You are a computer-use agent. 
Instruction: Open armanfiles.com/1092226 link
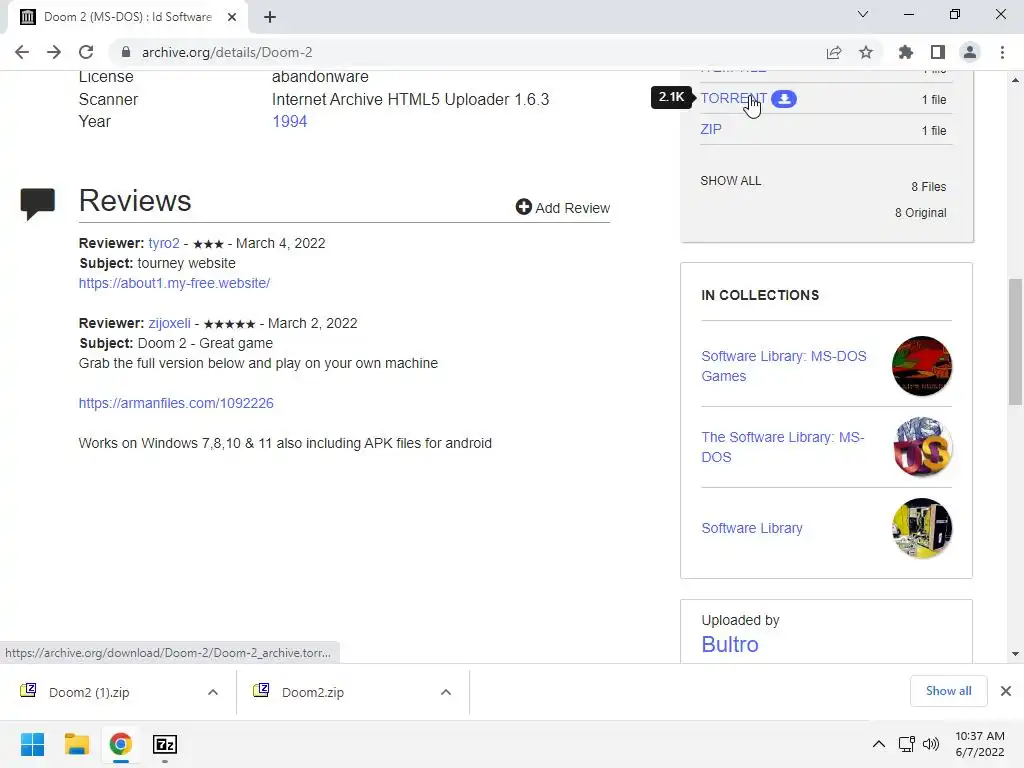[x=176, y=403]
